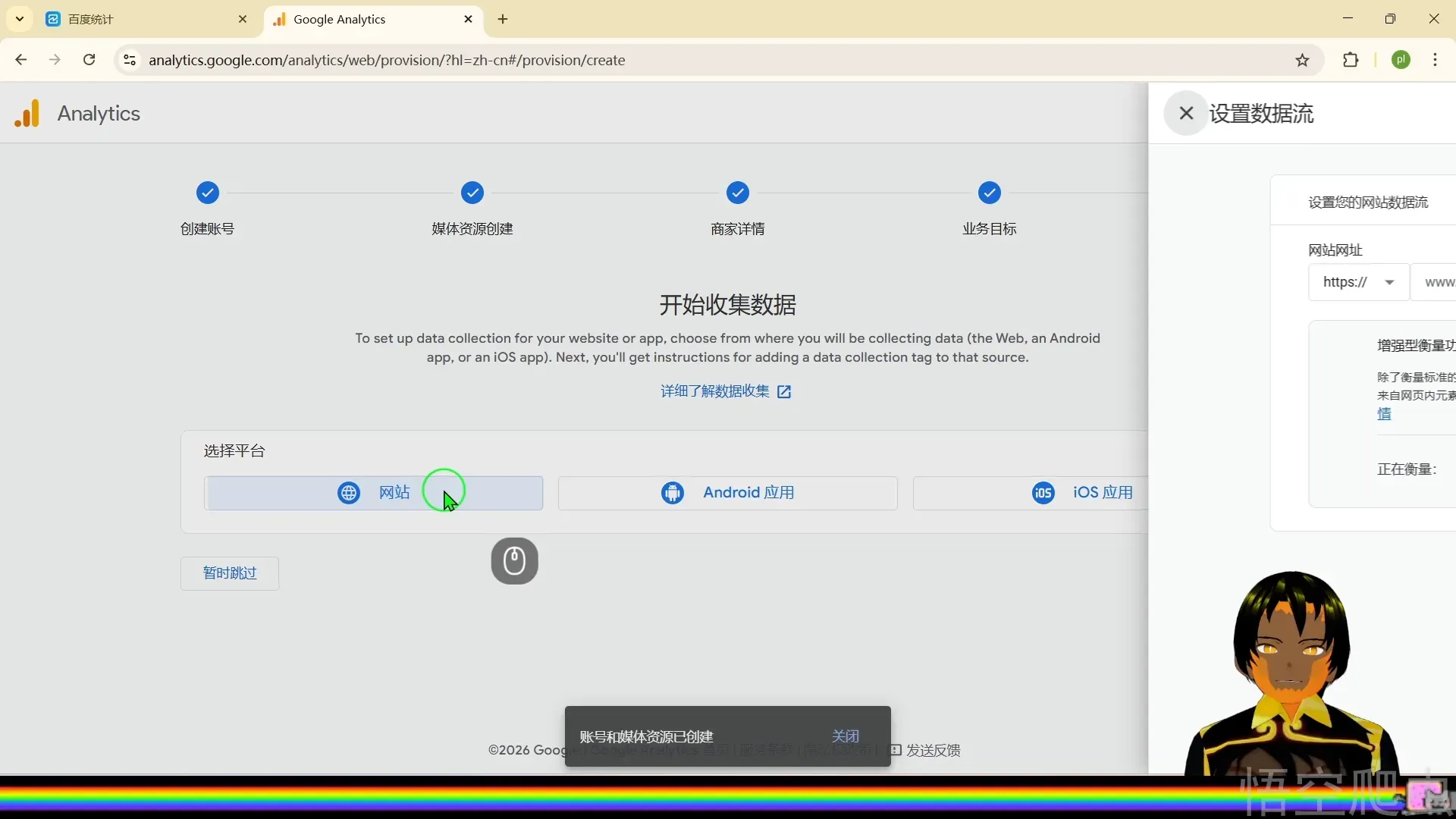Image resolution: width=1456 pixels, height=819 pixels.
Task: Click the 商家详情 step checkmark
Action: [738, 193]
